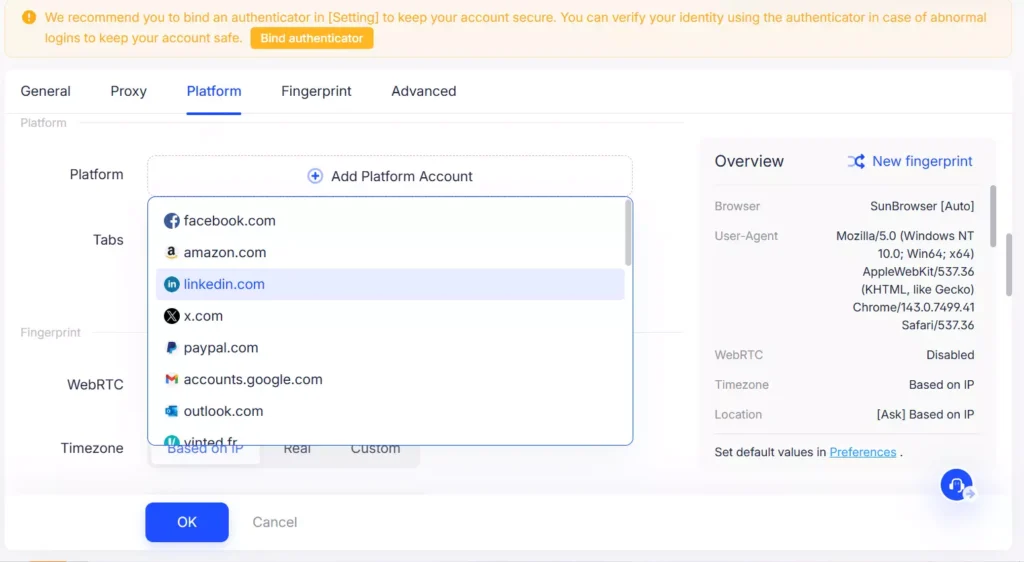Click the Facebook icon in platform list

coord(172,221)
